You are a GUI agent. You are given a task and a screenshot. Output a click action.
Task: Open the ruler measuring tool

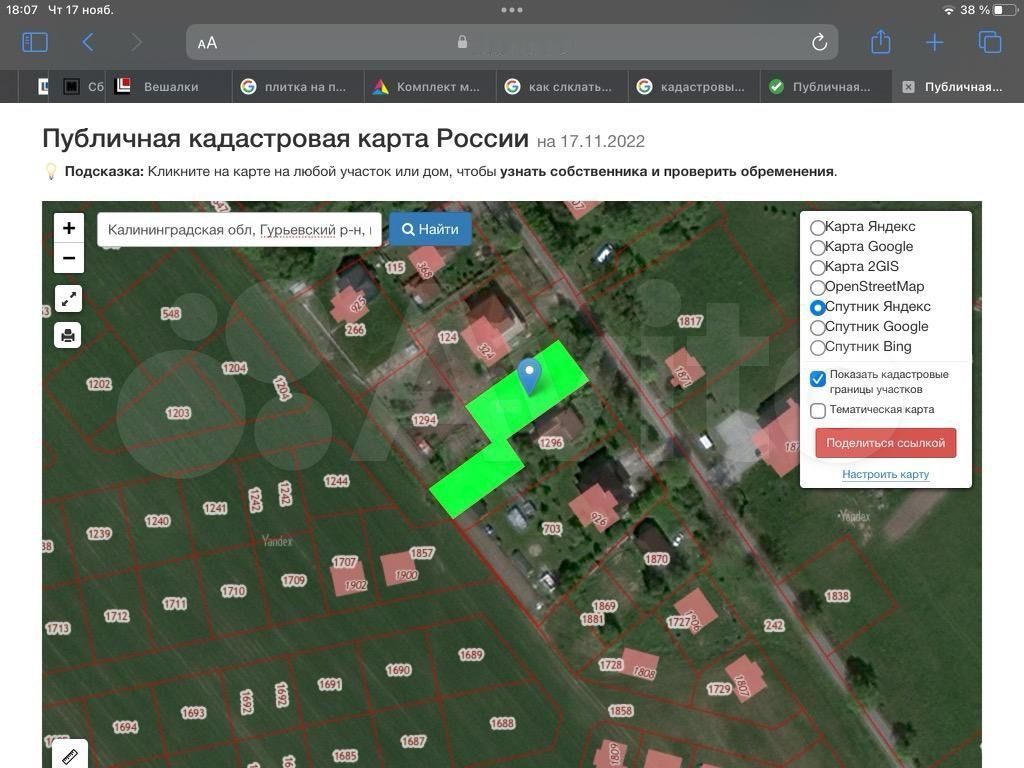click(69, 756)
